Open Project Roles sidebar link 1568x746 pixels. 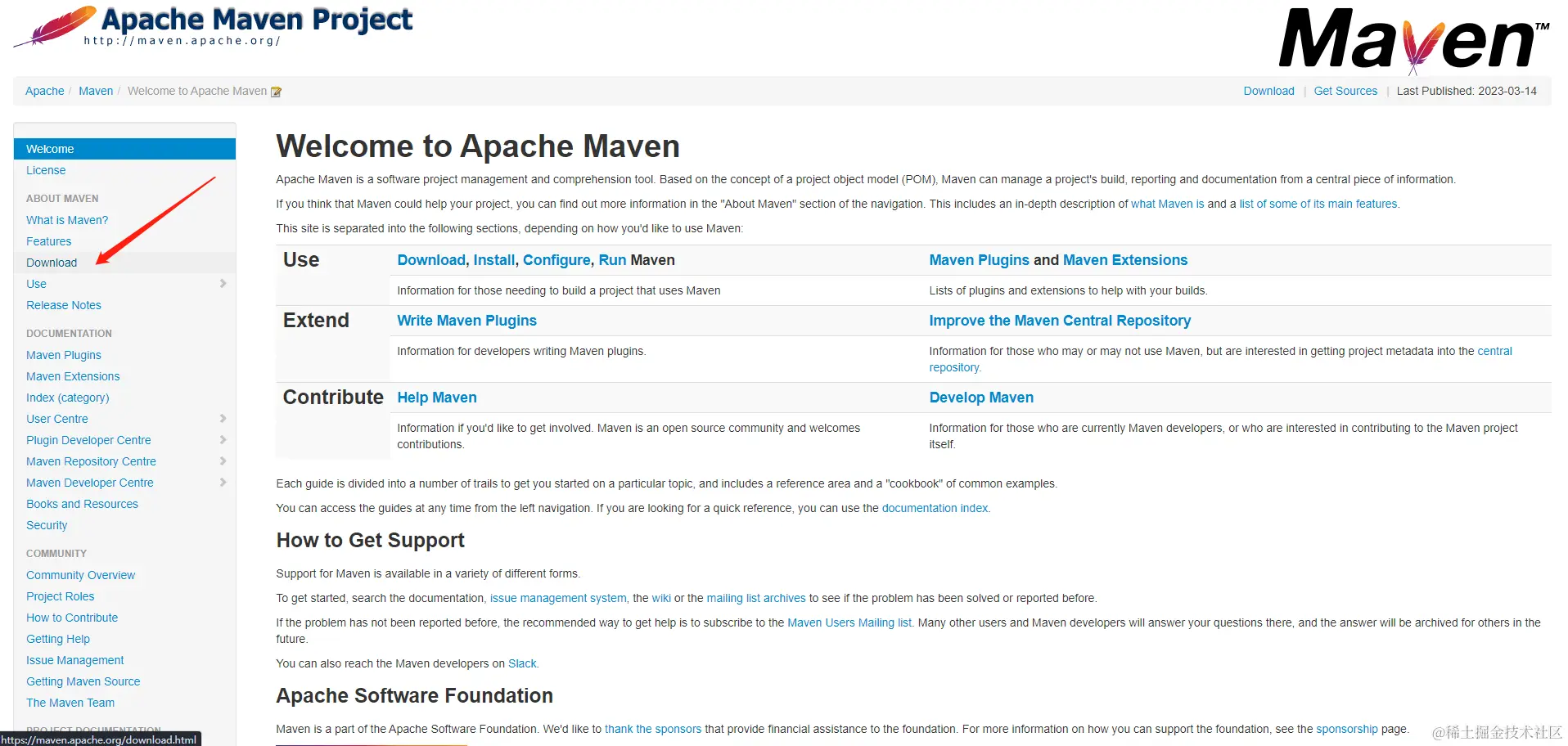60,596
